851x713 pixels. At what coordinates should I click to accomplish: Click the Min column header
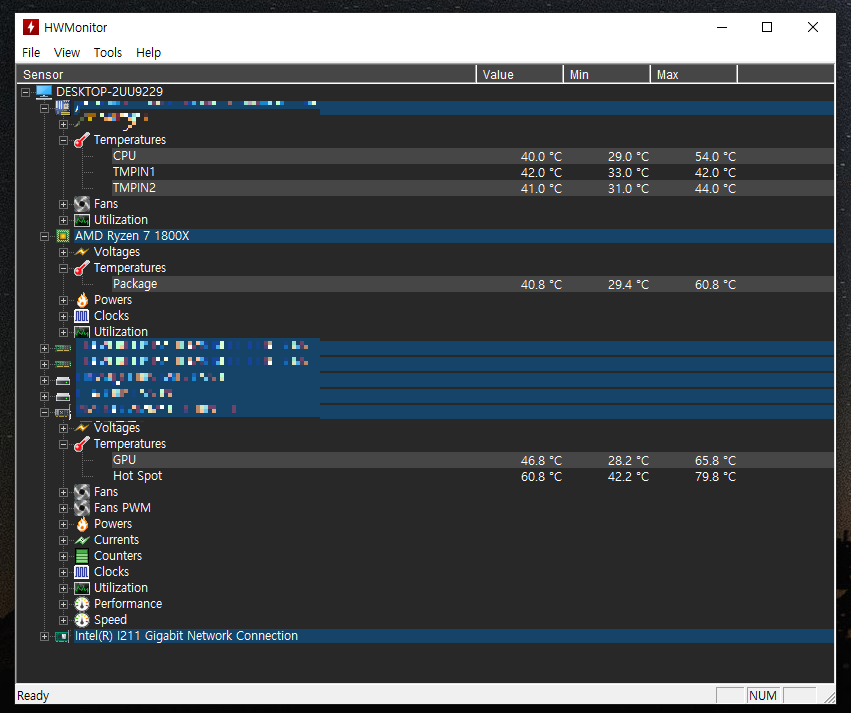point(607,74)
